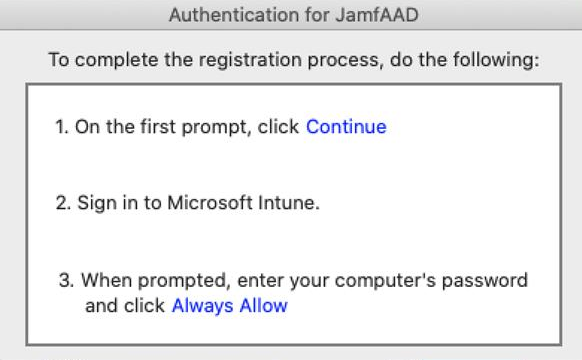This screenshot has height=360, width=582.
Task: Click the 'and click' text in step three
Action: click(125, 306)
